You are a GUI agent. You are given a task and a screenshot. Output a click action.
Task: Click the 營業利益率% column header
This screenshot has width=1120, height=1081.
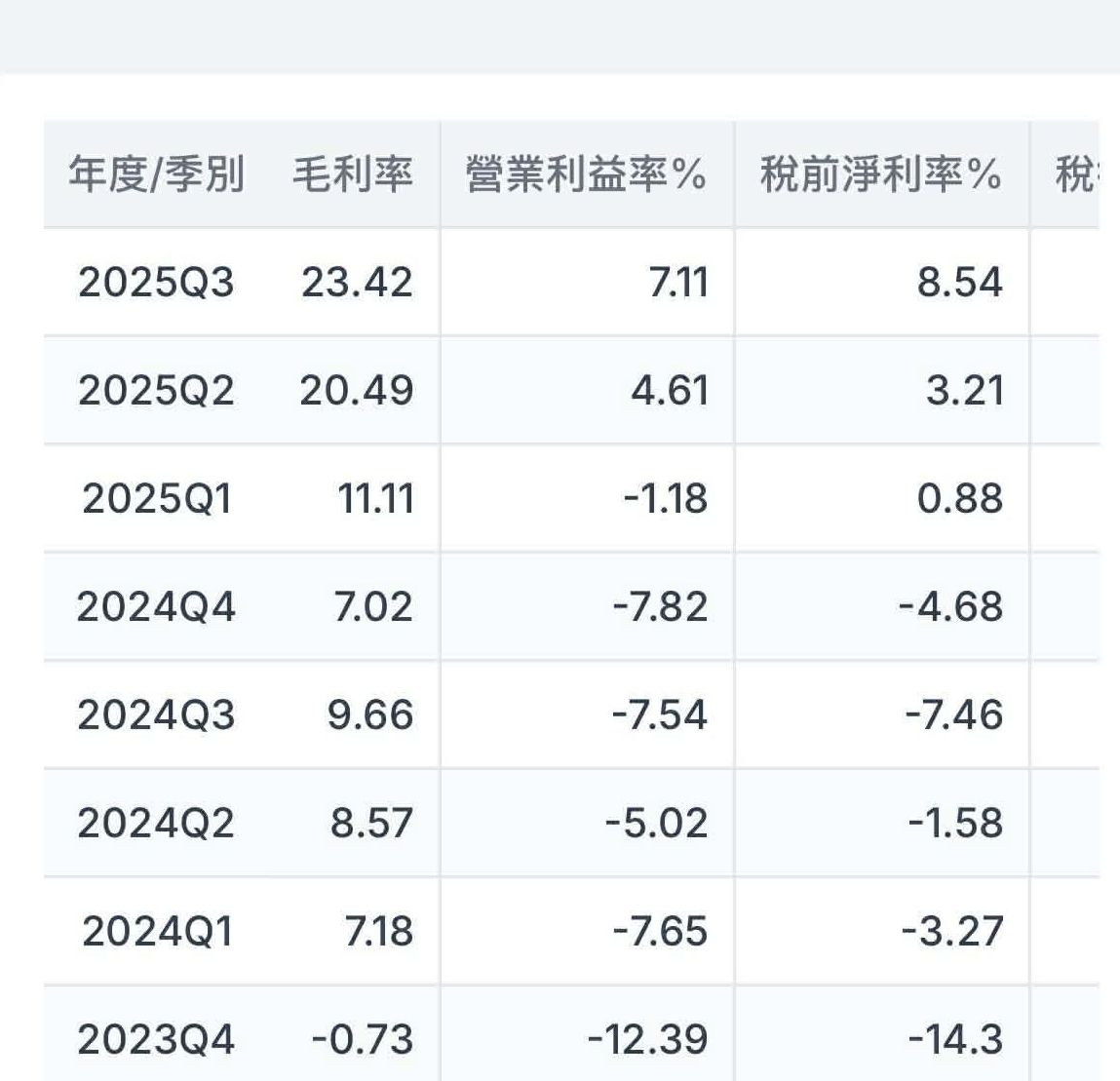coord(586,175)
